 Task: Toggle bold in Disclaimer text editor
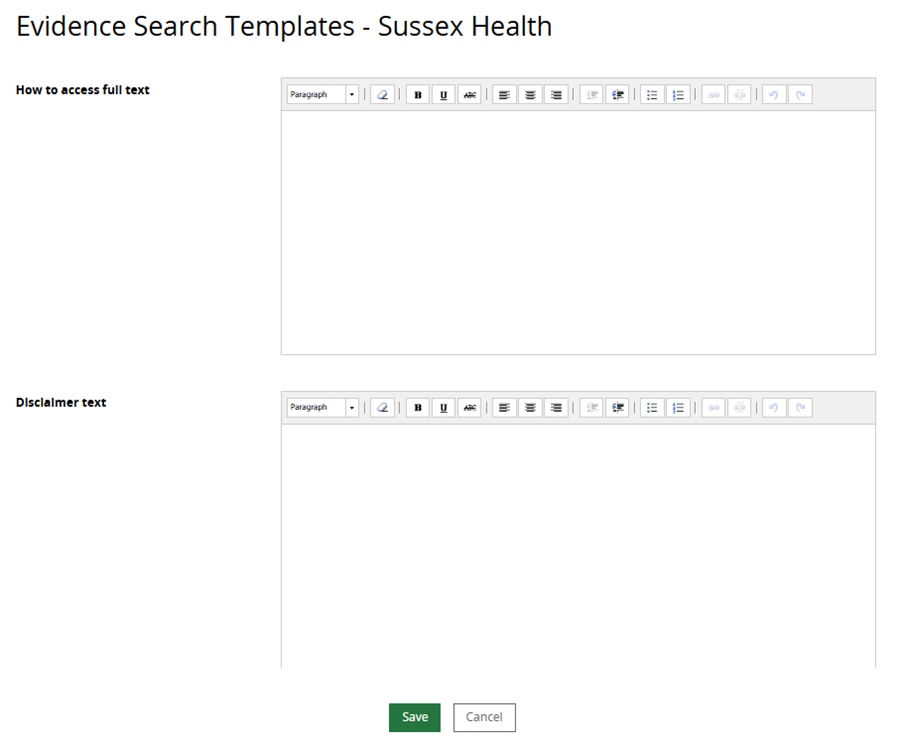418,408
